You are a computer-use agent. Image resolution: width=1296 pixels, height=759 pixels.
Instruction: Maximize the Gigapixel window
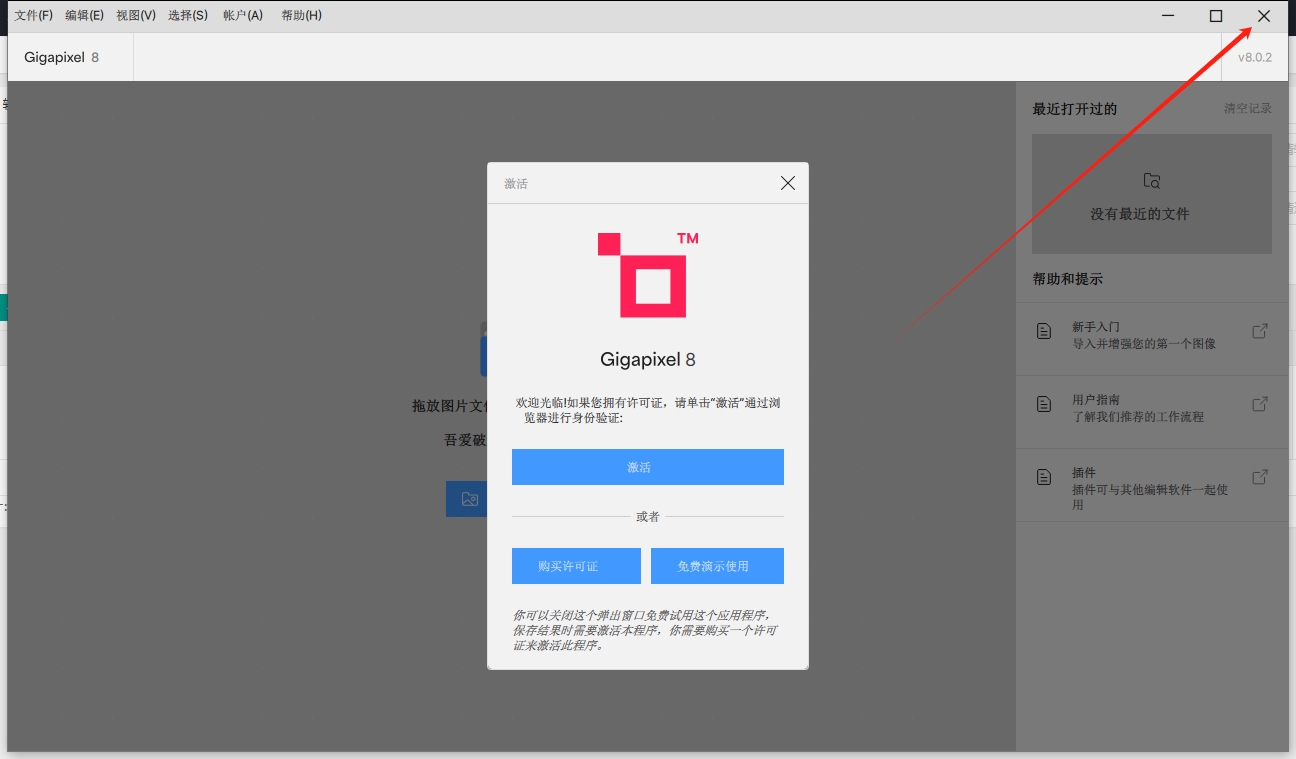click(x=1216, y=16)
